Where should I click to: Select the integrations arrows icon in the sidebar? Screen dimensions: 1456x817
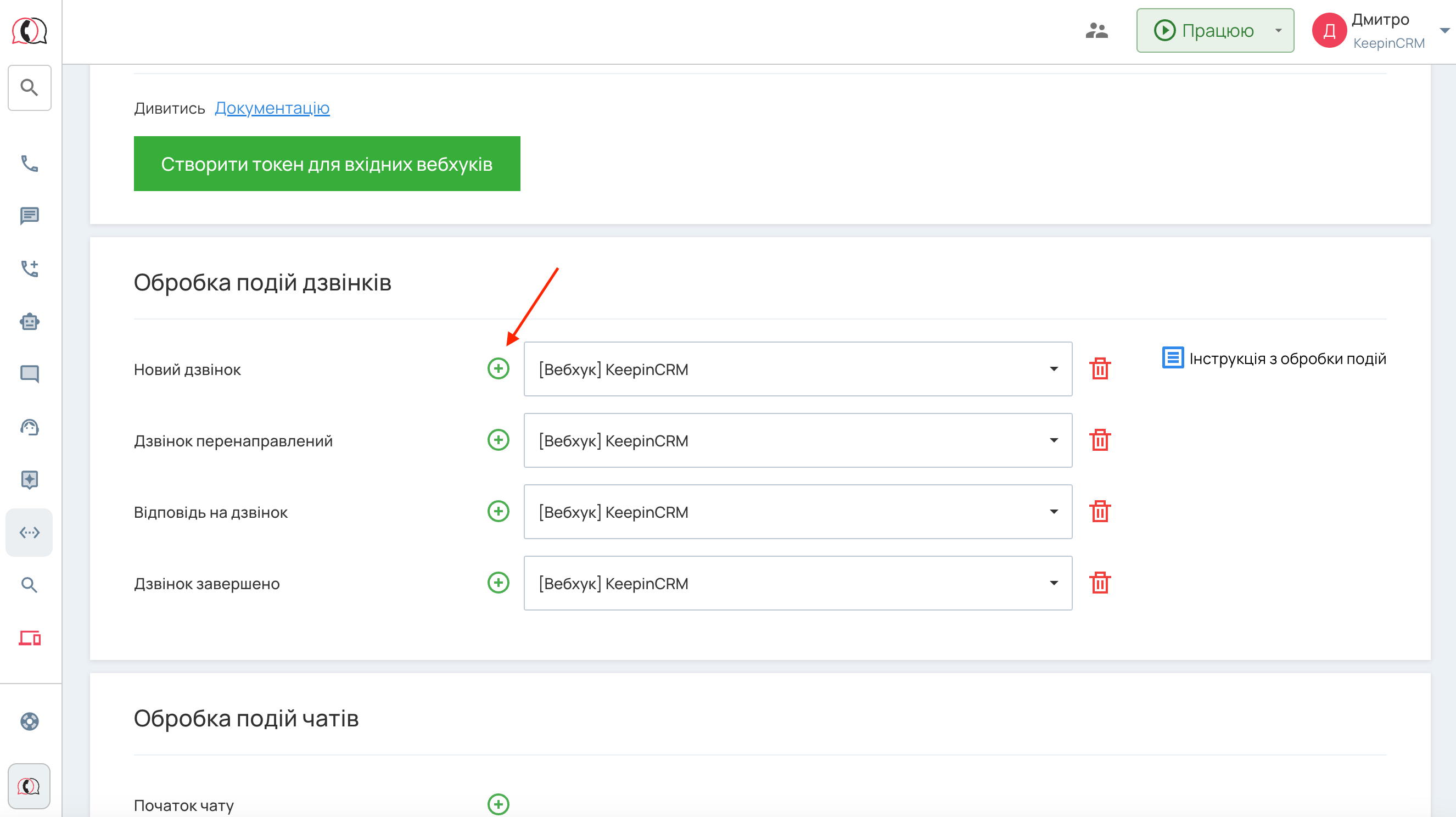(30, 532)
